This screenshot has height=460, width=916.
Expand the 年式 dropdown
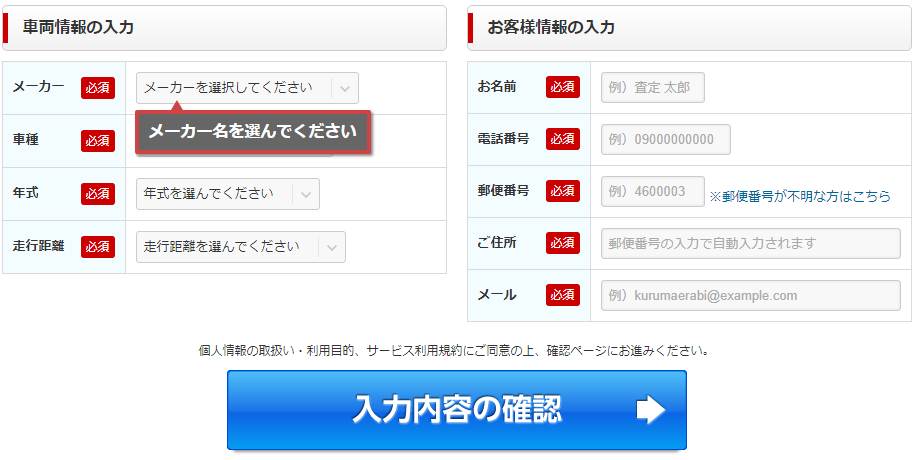227,193
